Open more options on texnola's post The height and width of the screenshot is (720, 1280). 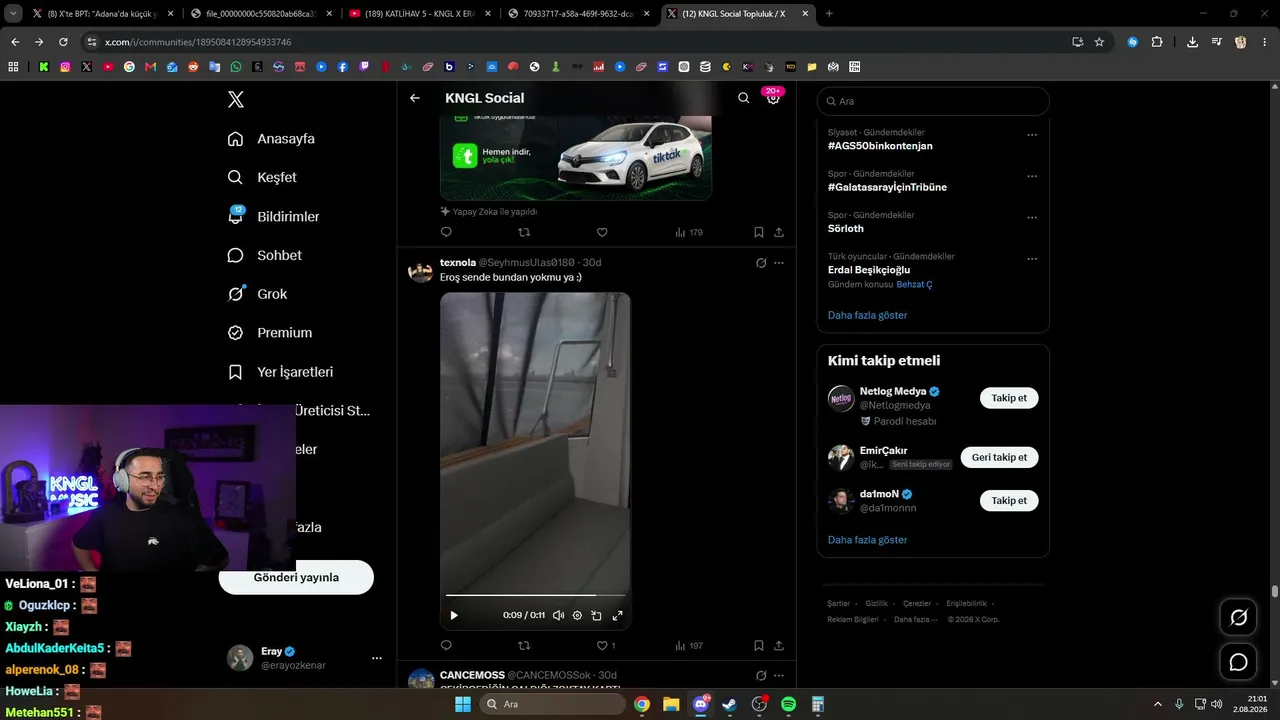click(x=779, y=263)
